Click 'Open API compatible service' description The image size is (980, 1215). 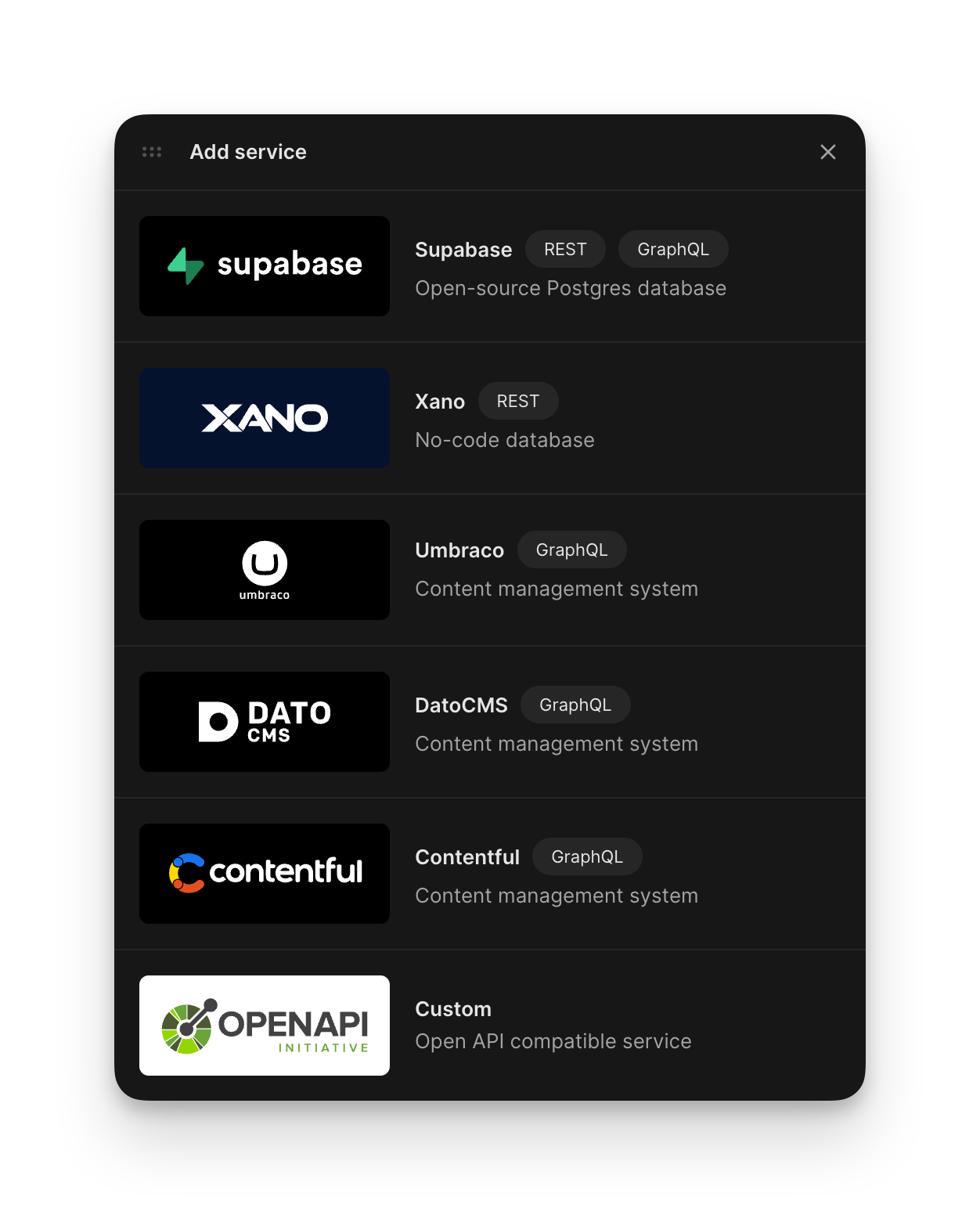(x=553, y=1041)
